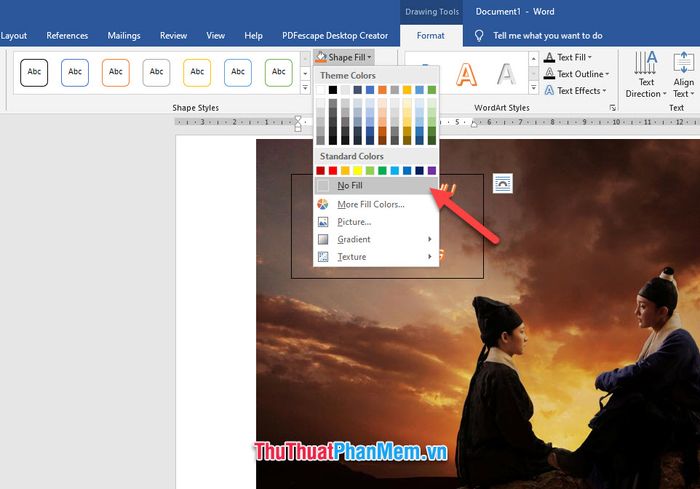Click the More Fill Colors wheel icon
Viewport: 700px width, 489px height.
click(323, 204)
